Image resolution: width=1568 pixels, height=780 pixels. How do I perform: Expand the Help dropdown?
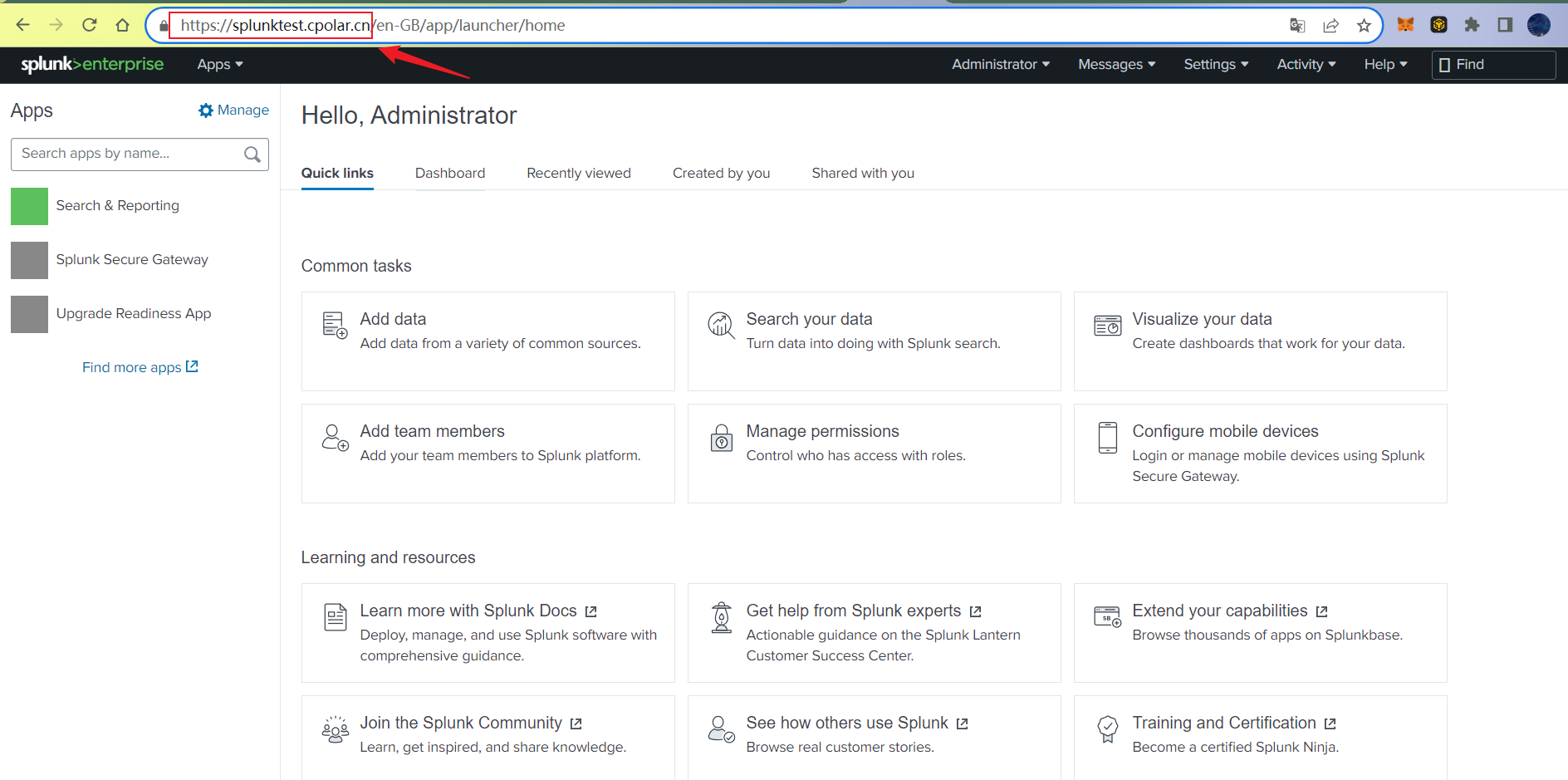(x=1385, y=65)
